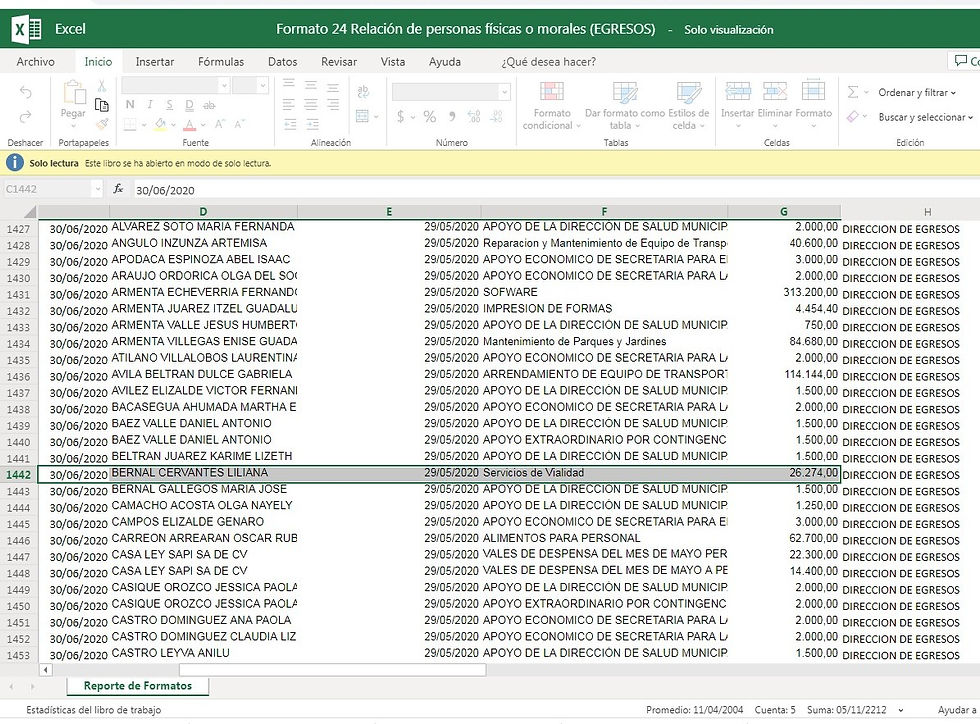
Task: Click the ¿Qué desea hacer? search box
Action: (x=548, y=62)
